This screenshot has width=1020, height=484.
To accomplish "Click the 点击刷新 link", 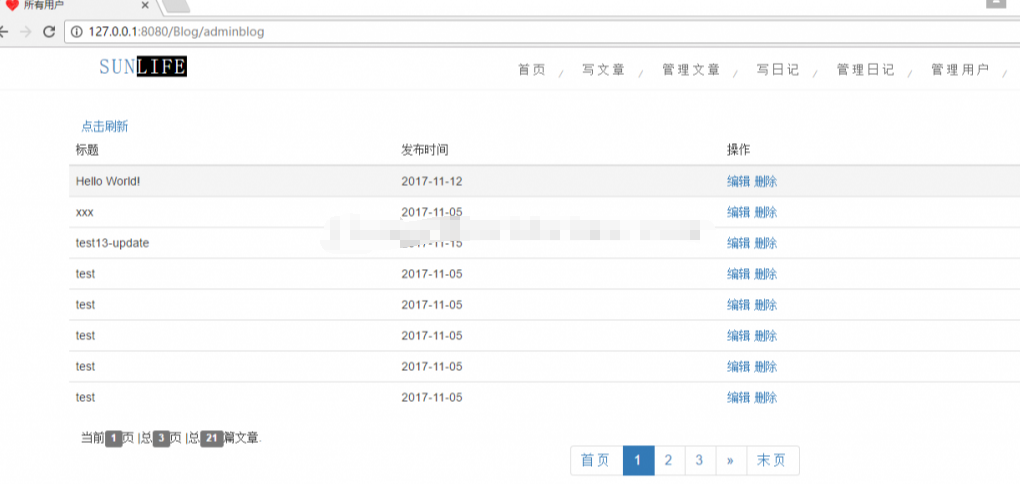I will coord(105,126).
